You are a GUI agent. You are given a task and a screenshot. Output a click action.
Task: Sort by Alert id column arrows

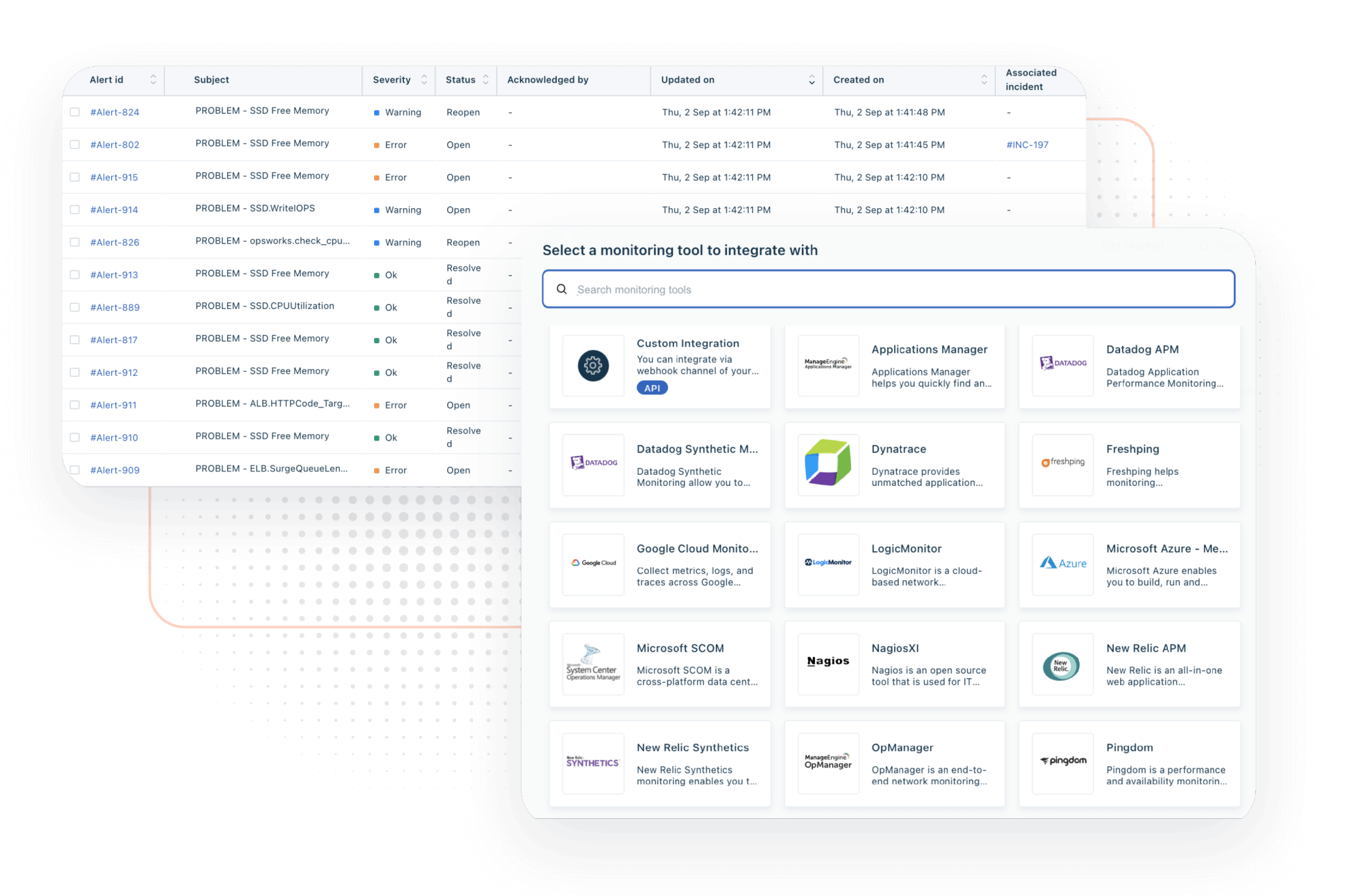[x=153, y=80]
